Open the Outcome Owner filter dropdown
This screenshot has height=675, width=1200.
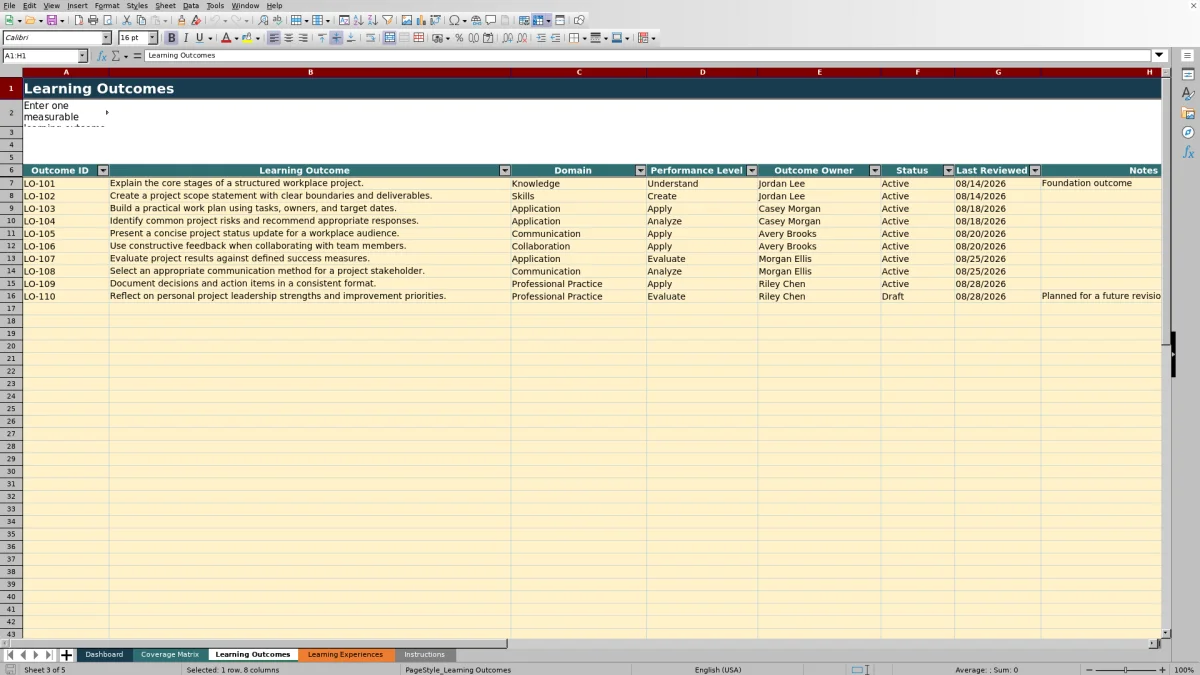coord(875,171)
